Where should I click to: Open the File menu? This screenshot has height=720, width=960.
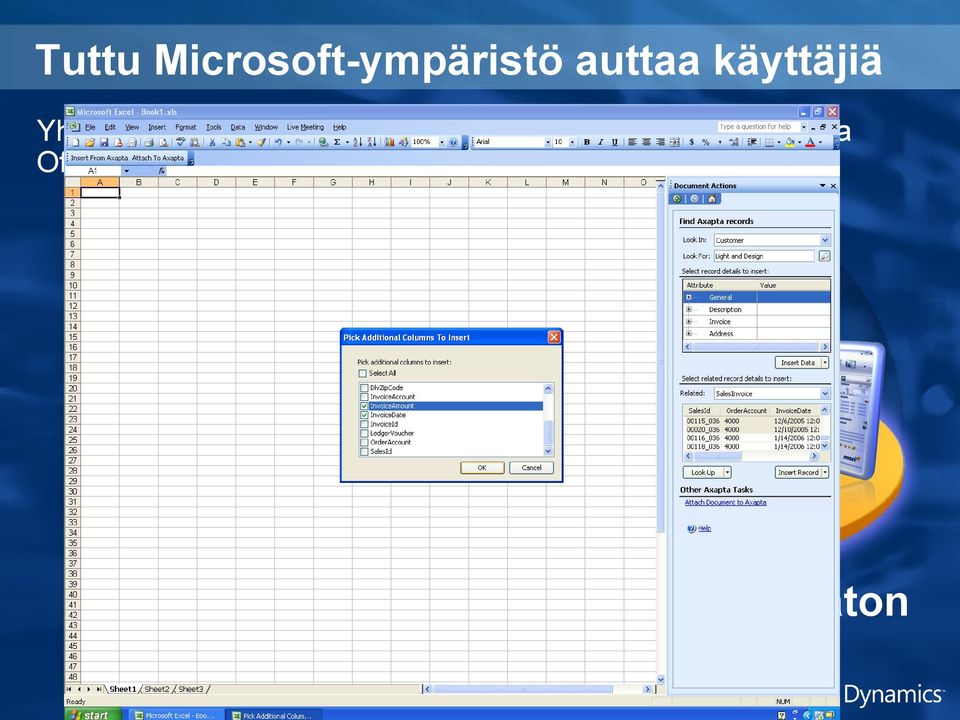pos(90,127)
